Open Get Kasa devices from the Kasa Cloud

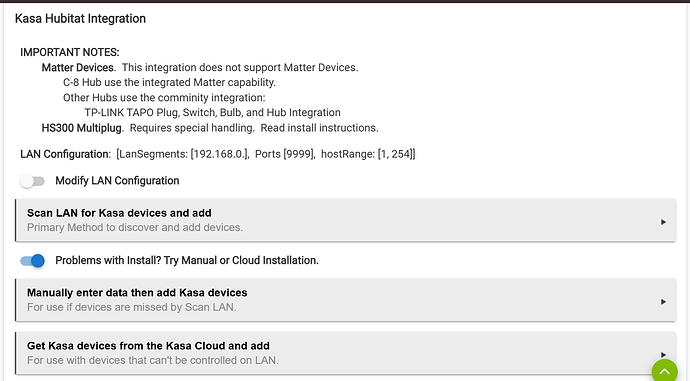point(345,353)
